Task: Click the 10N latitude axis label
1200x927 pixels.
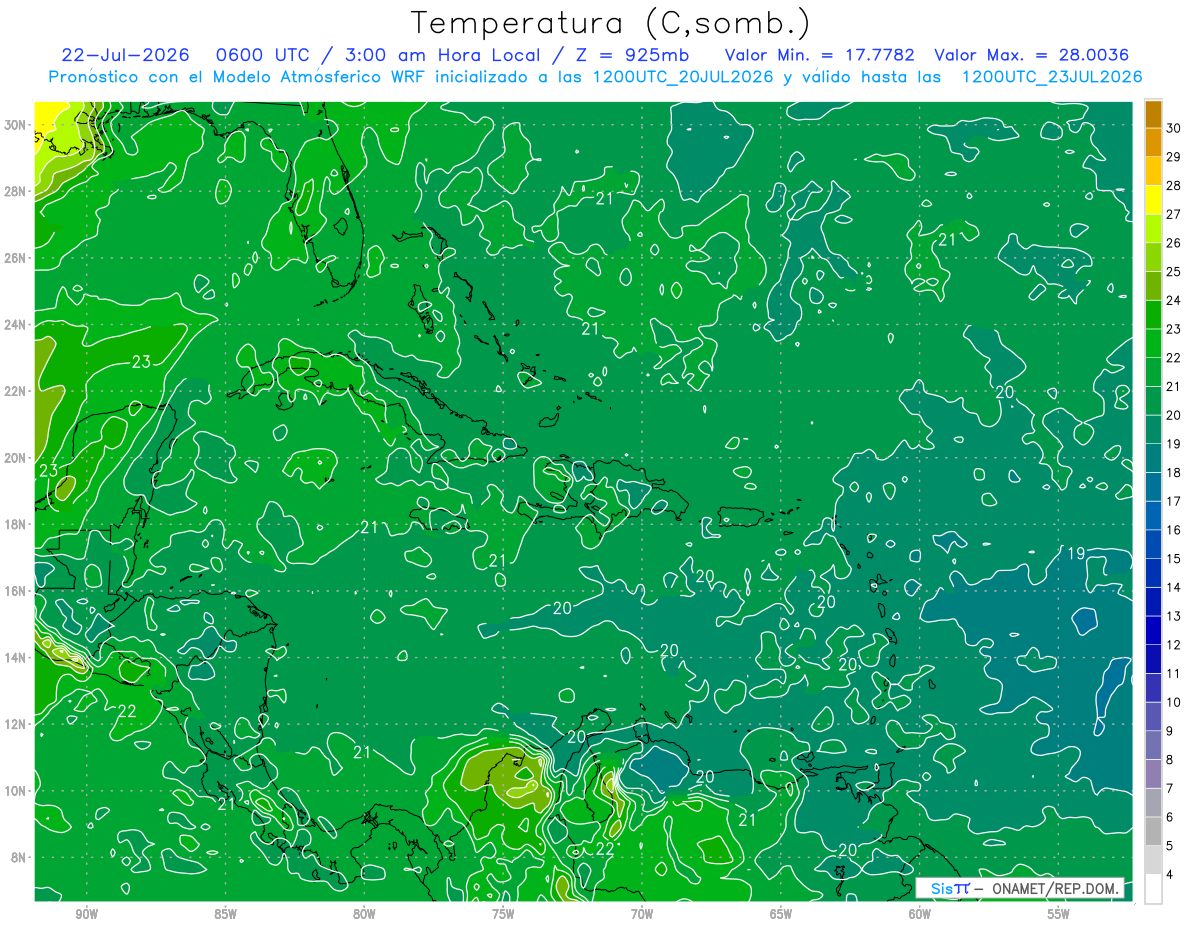Action: point(17,791)
